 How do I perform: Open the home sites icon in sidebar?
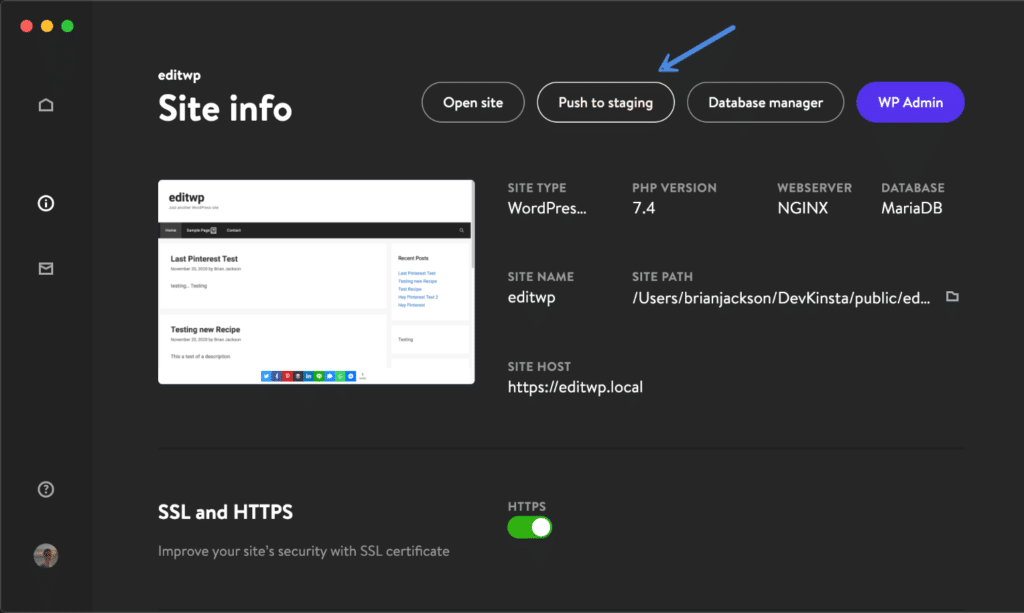click(46, 105)
